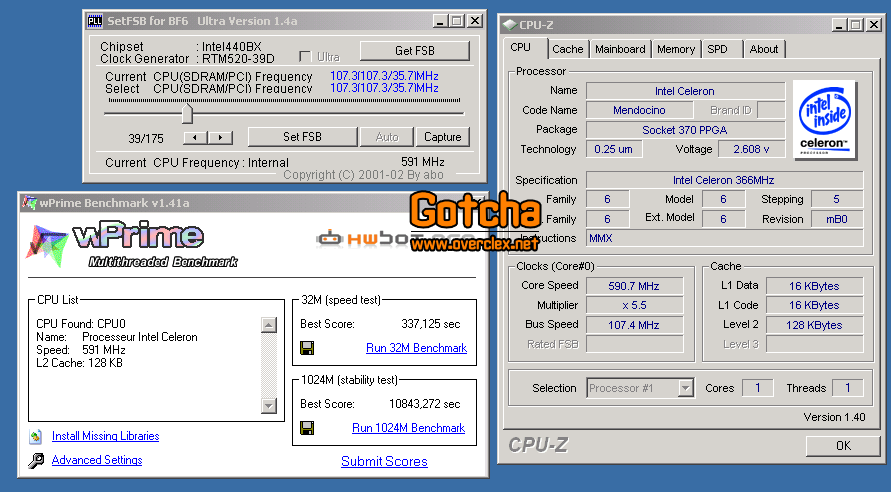The image size is (891, 492).
Task: Click the Code Name value Mendocino
Action: click(639, 110)
